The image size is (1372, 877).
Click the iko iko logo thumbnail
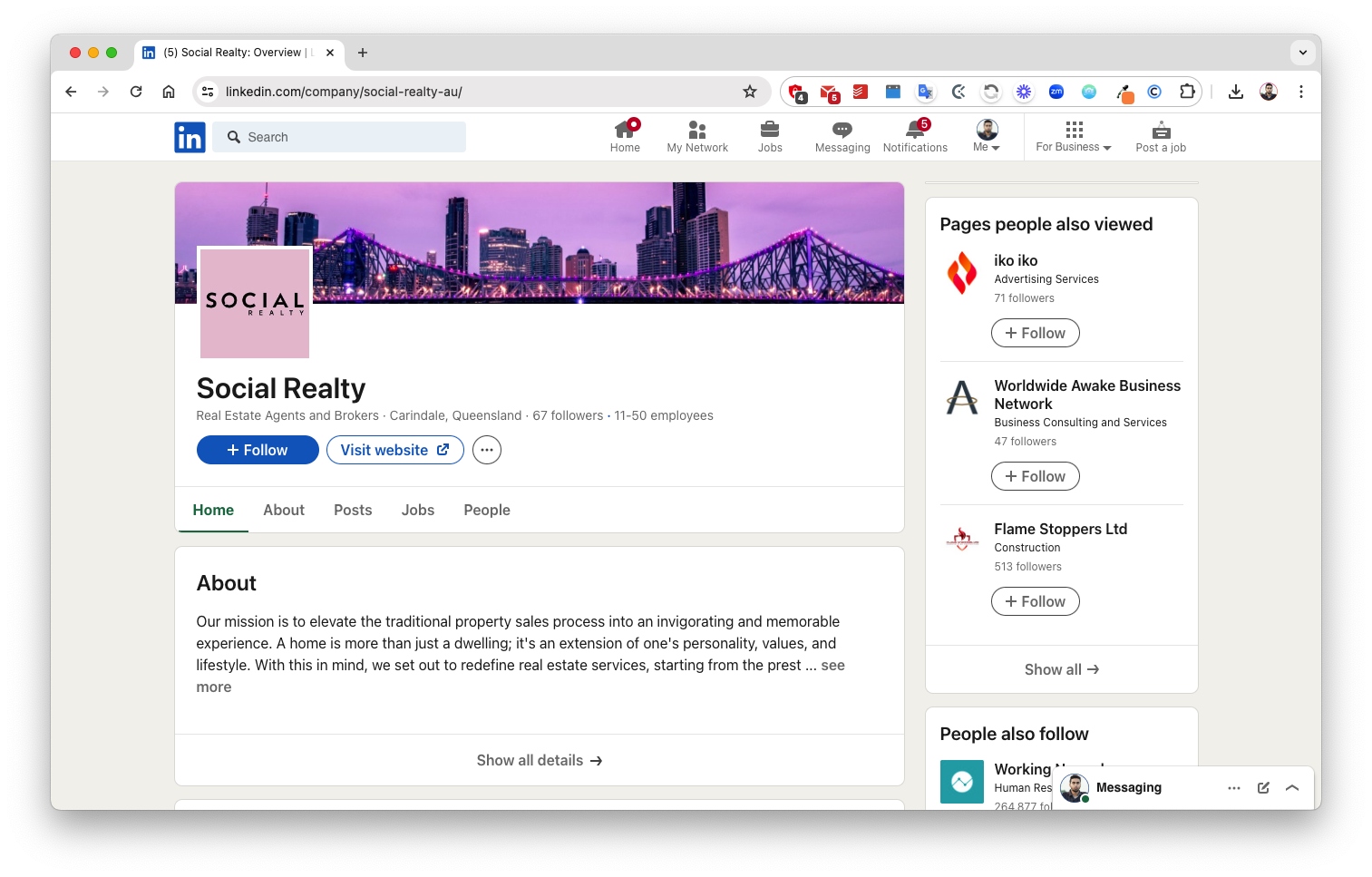tap(962, 274)
